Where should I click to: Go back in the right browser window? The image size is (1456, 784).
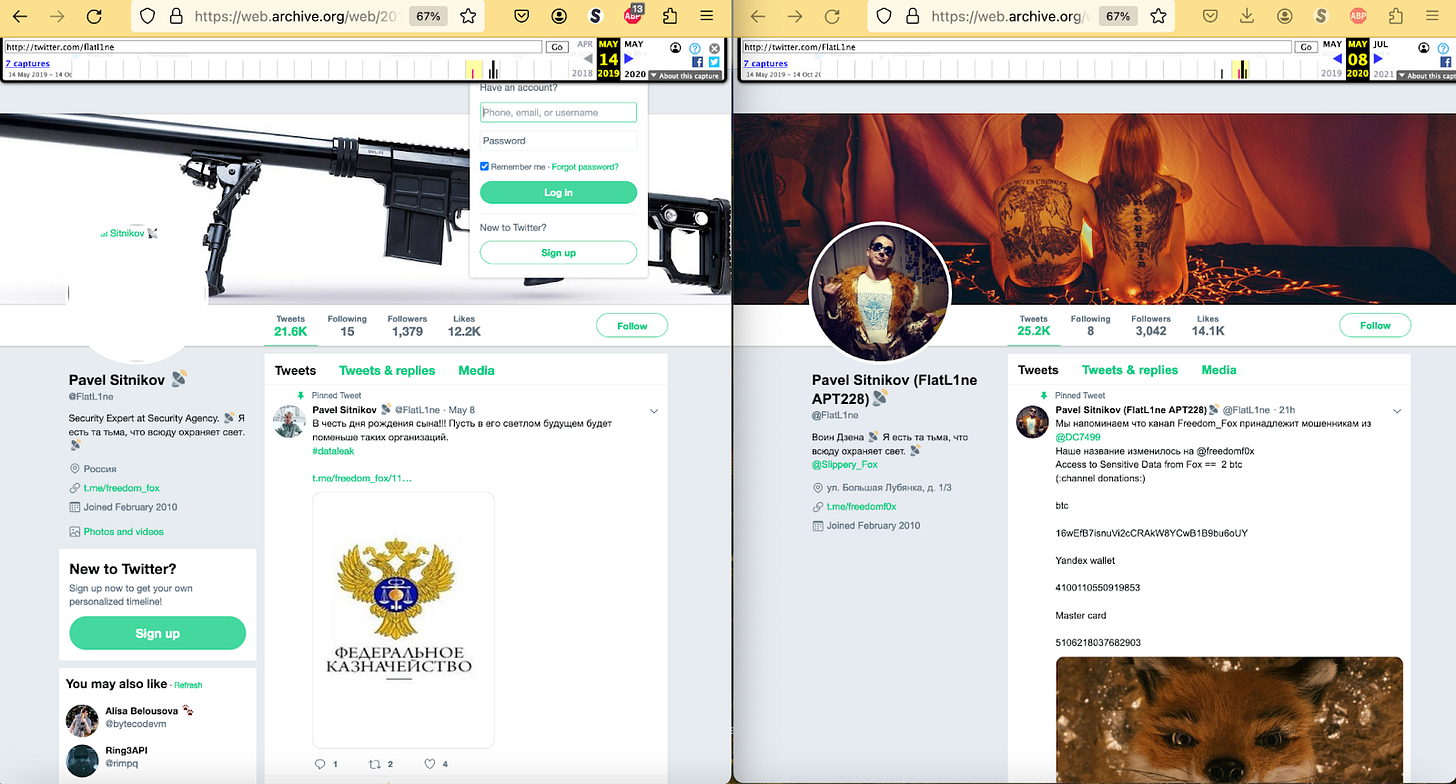pyautogui.click(x=757, y=16)
